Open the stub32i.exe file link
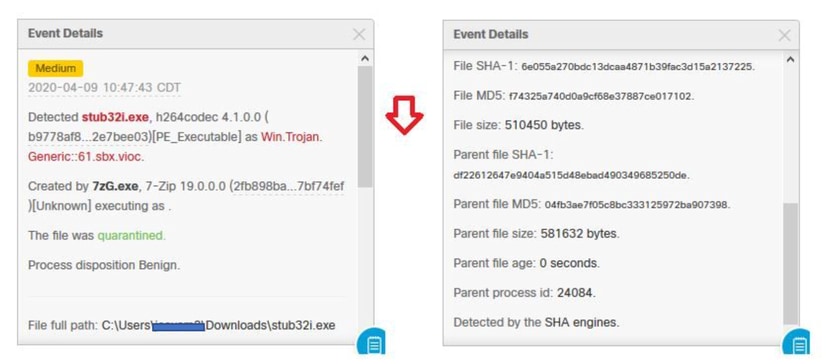The image size is (834, 364). (x=116, y=117)
